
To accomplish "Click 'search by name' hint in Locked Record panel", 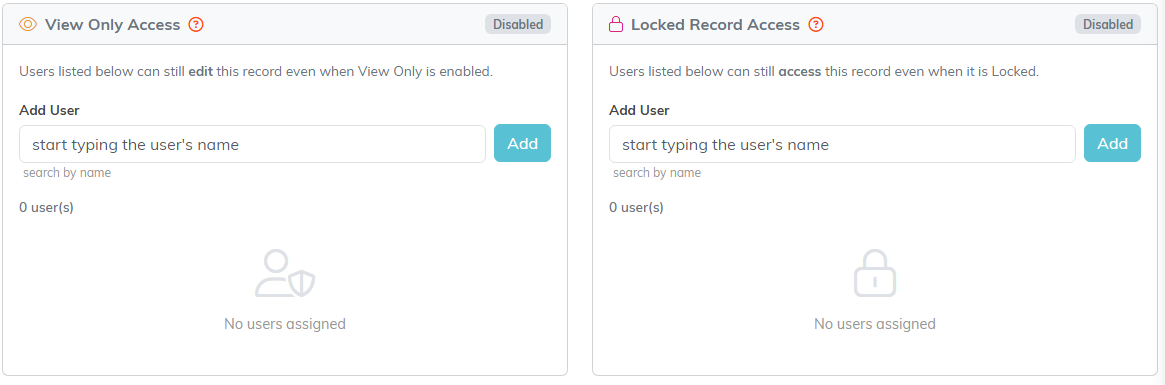I will [657, 173].
